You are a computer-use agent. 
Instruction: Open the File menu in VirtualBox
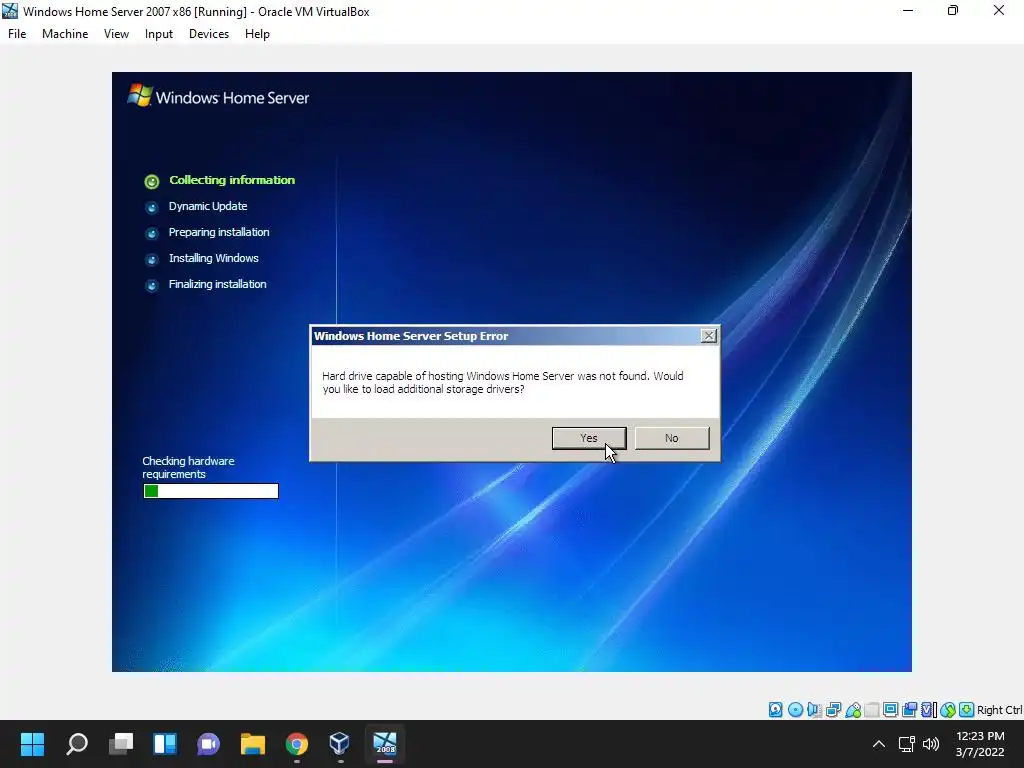point(17,34)
